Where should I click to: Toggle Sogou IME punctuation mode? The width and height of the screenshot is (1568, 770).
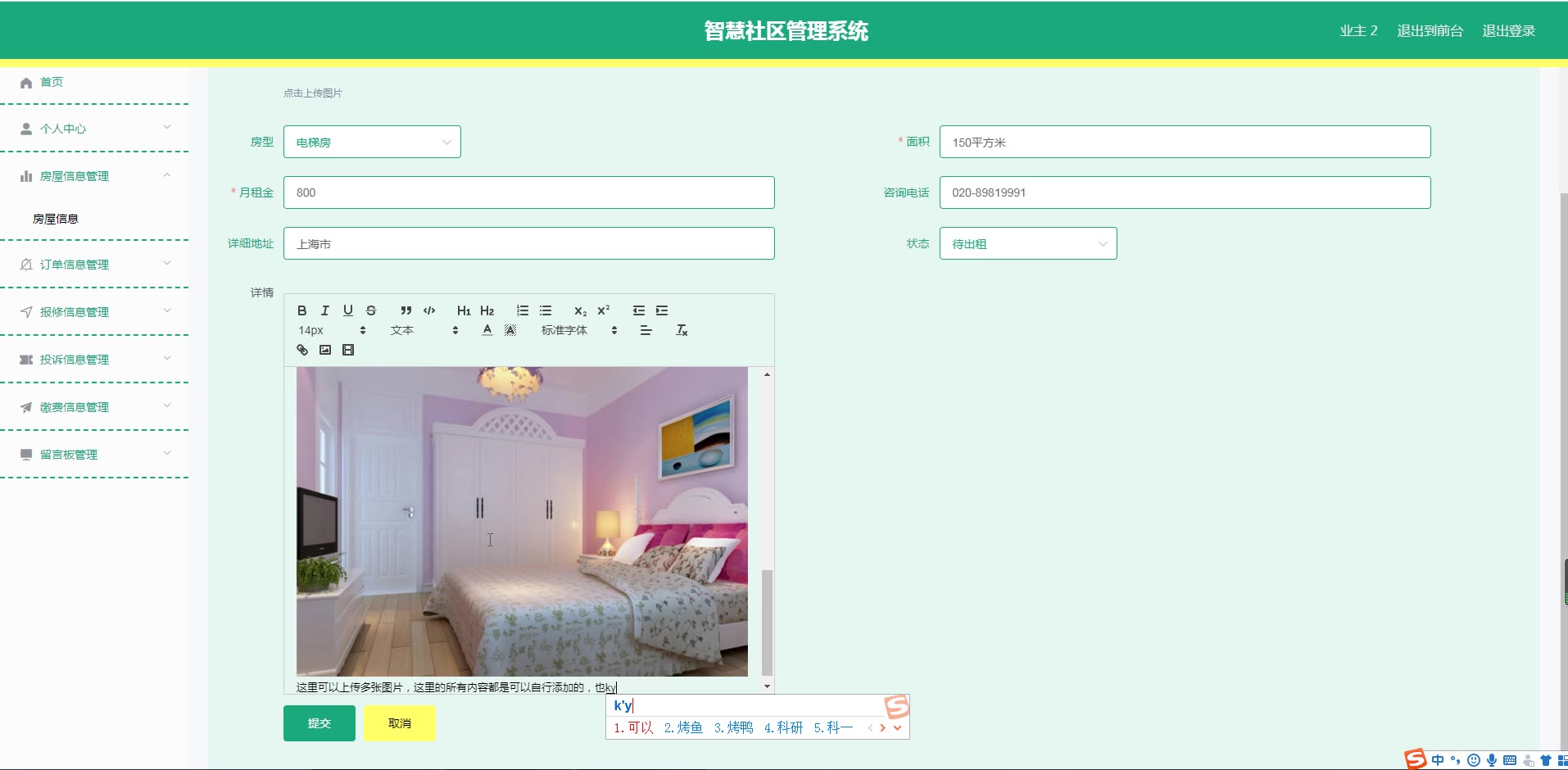pyautogui.click(x=1456, y=760)
